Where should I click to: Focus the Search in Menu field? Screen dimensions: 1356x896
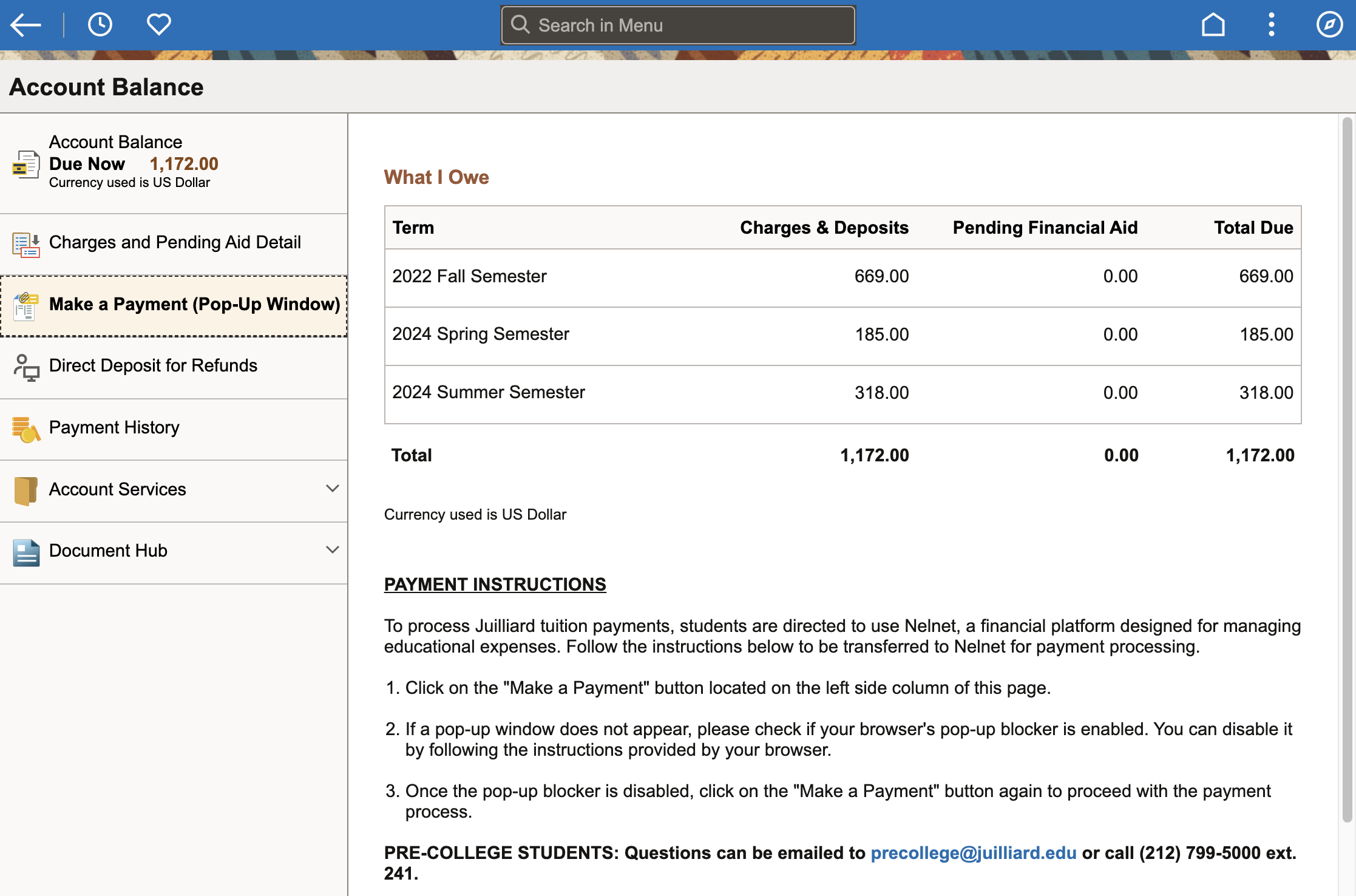pos(678,25)
